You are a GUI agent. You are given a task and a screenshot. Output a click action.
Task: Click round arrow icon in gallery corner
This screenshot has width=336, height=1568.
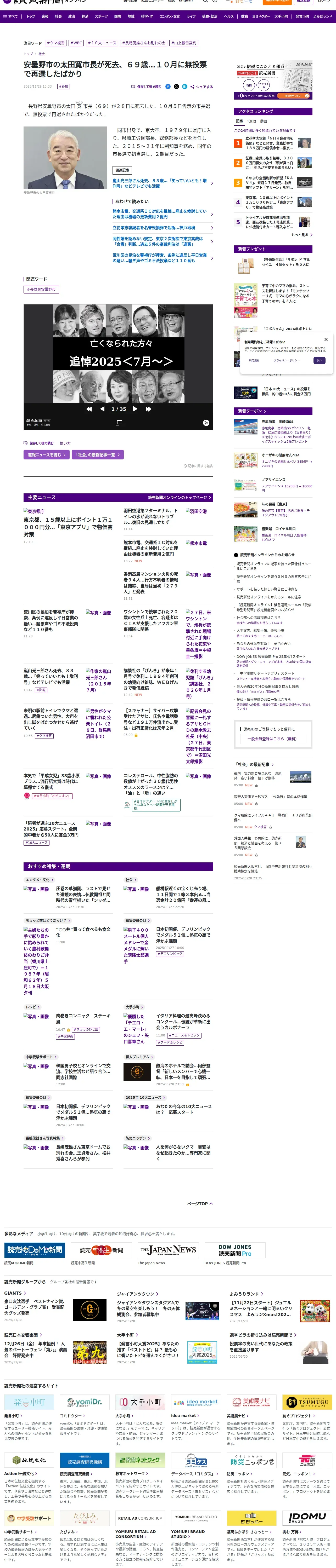pos(206,422)
